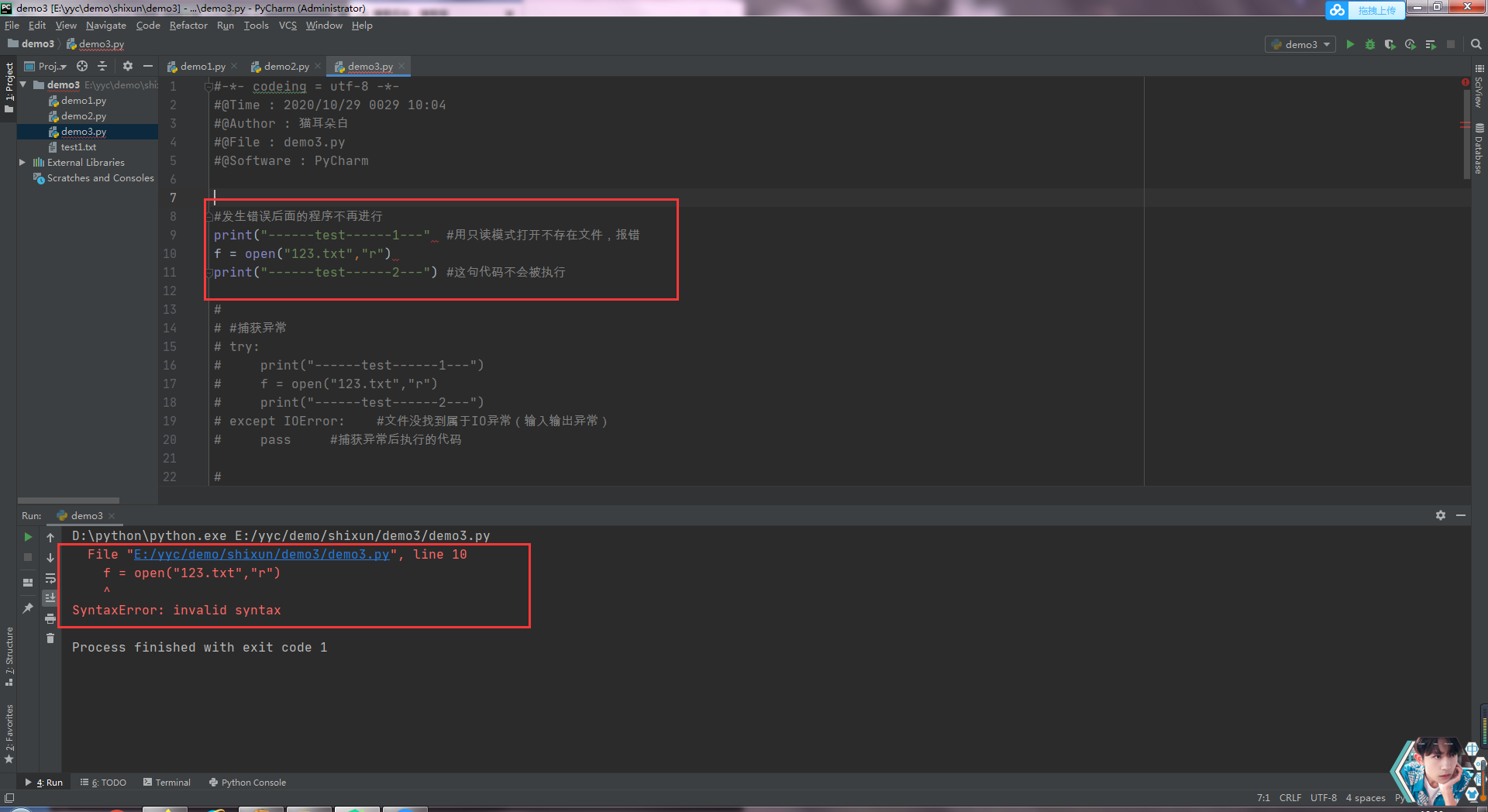Click the 7:1 cursor position status

1263,797
